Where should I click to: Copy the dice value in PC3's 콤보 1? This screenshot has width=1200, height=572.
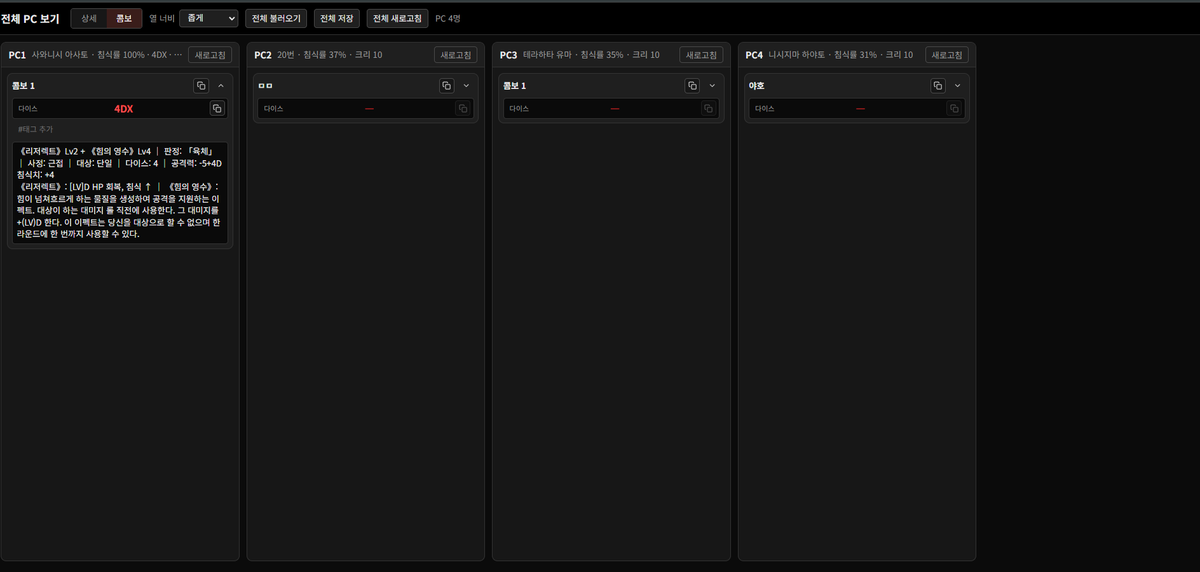pyautogui.click(x=708, y=108)
